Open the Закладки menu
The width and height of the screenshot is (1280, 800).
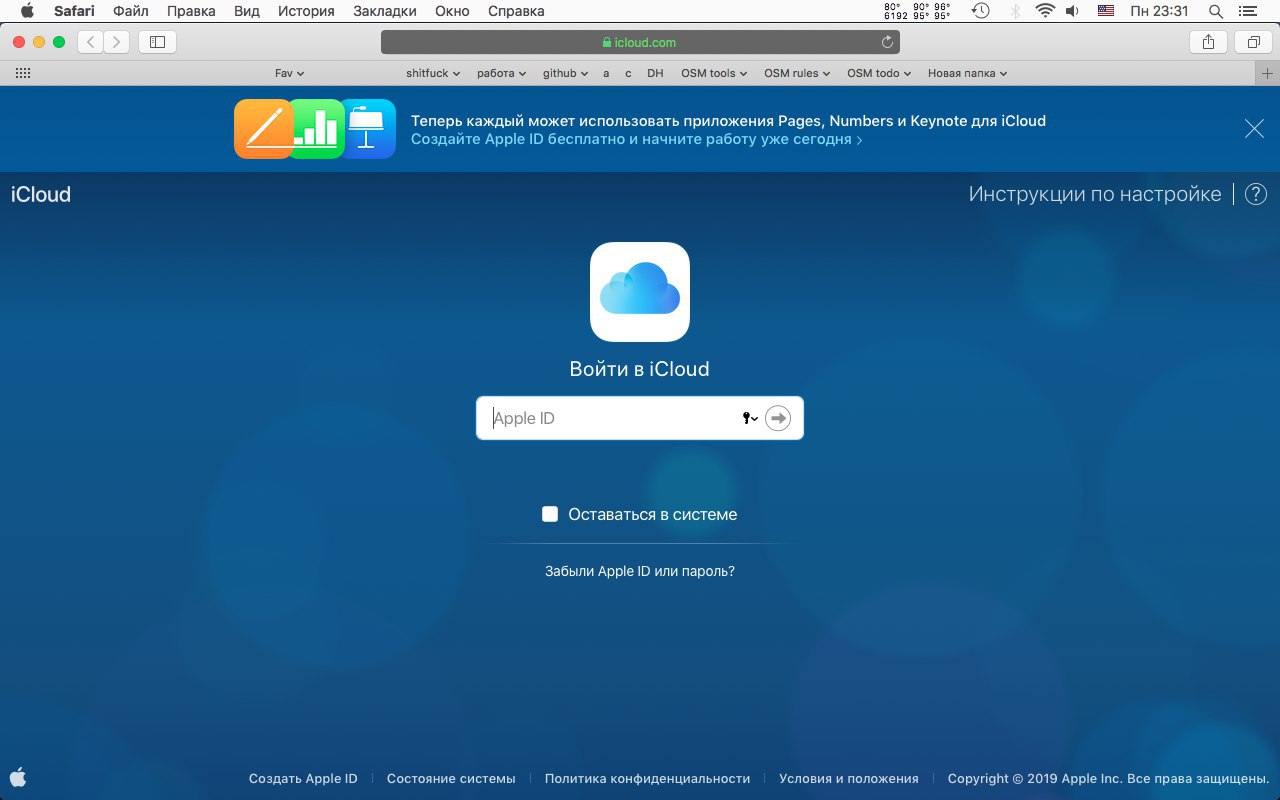tap(385, 11)
